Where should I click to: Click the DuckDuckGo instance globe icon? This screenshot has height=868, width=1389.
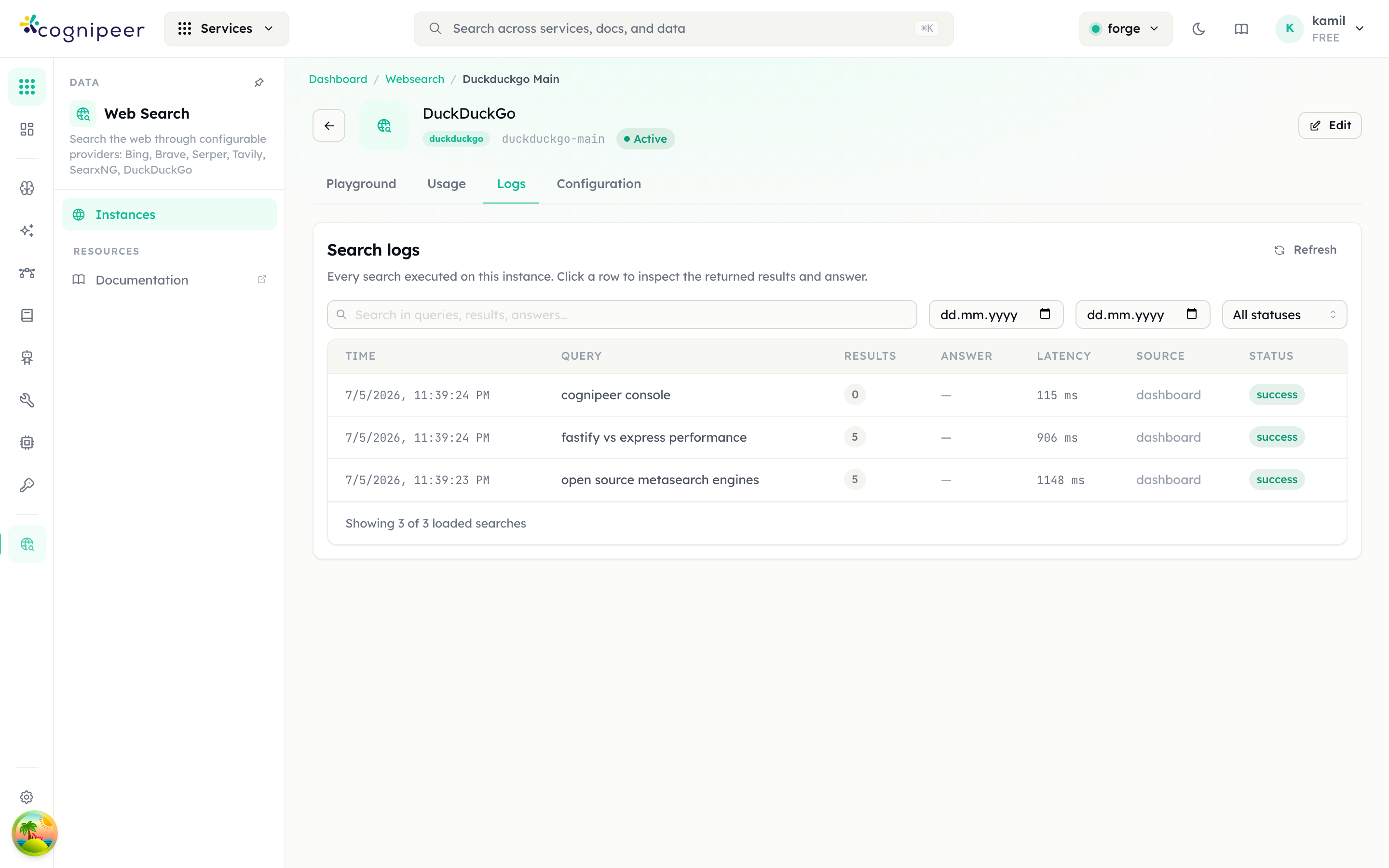(x=384, y=125)
